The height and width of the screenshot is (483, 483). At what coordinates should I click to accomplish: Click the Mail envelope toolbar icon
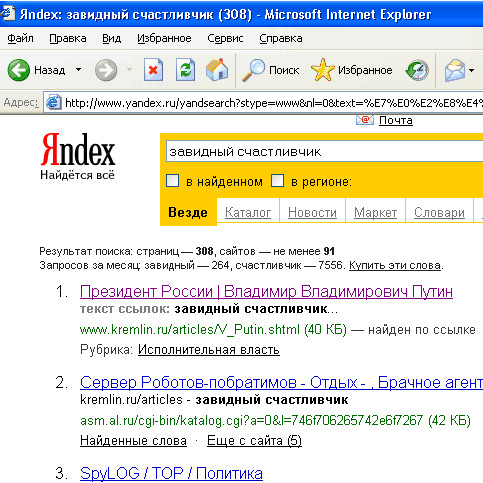pos(455,70)
